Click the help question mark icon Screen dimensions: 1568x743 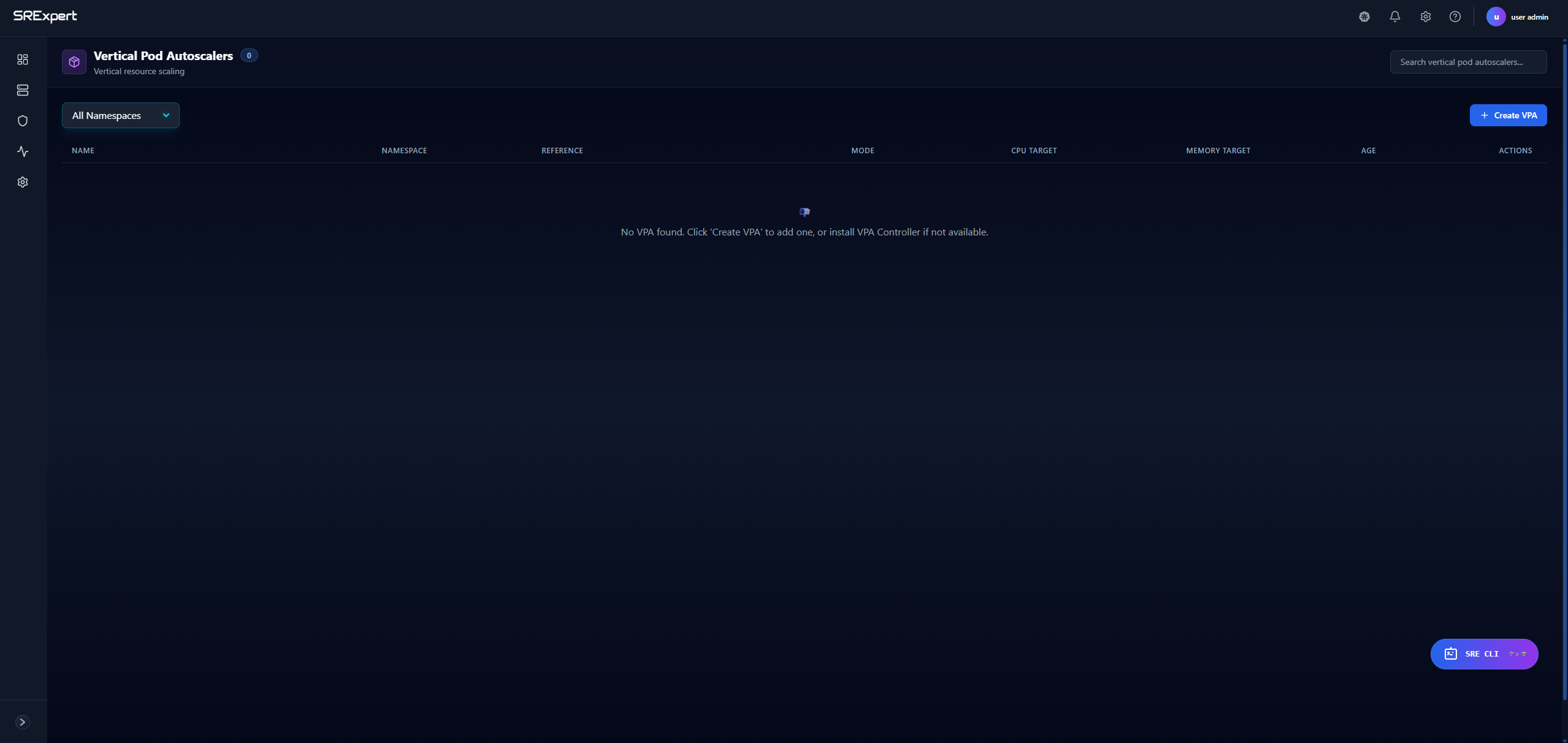1455,17
